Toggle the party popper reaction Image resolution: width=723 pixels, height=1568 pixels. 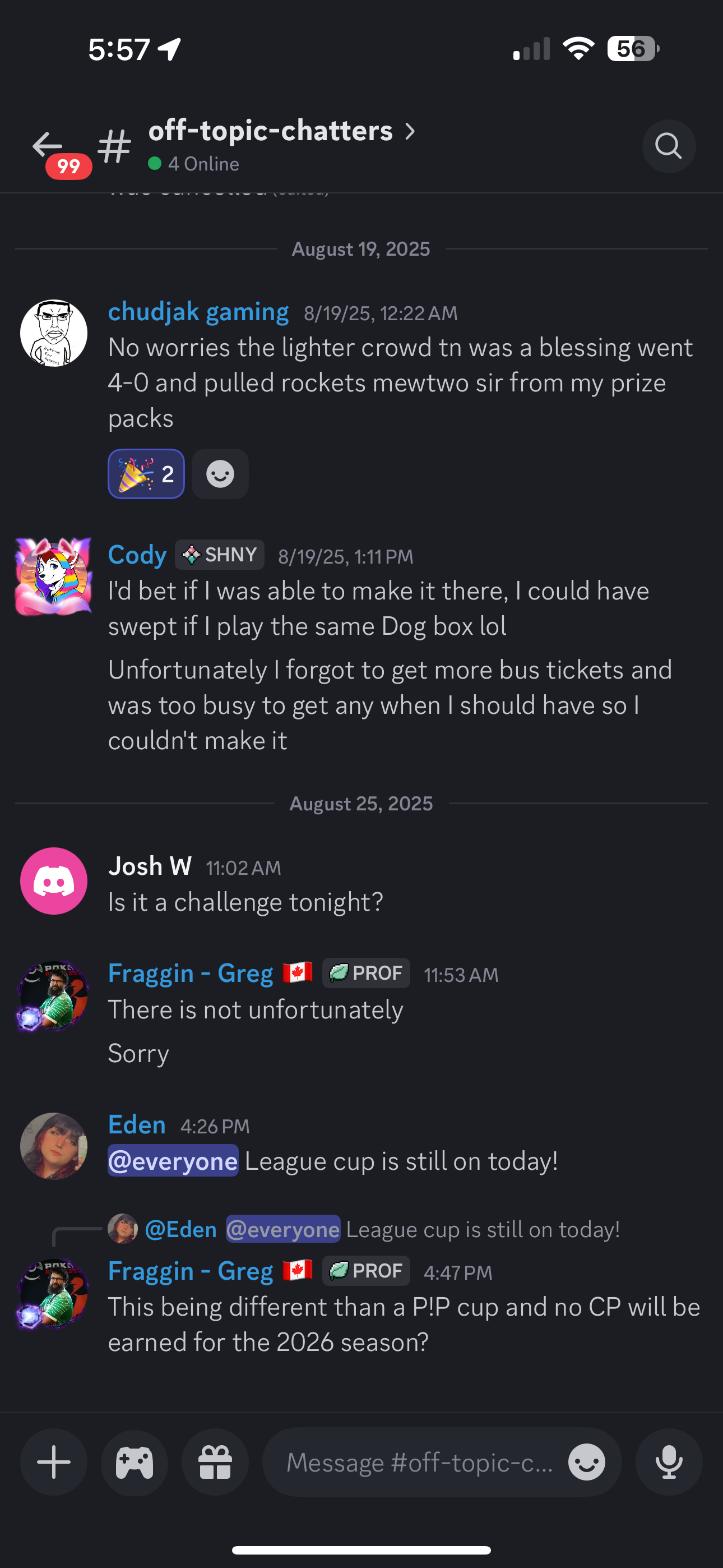tap(146, 474)
